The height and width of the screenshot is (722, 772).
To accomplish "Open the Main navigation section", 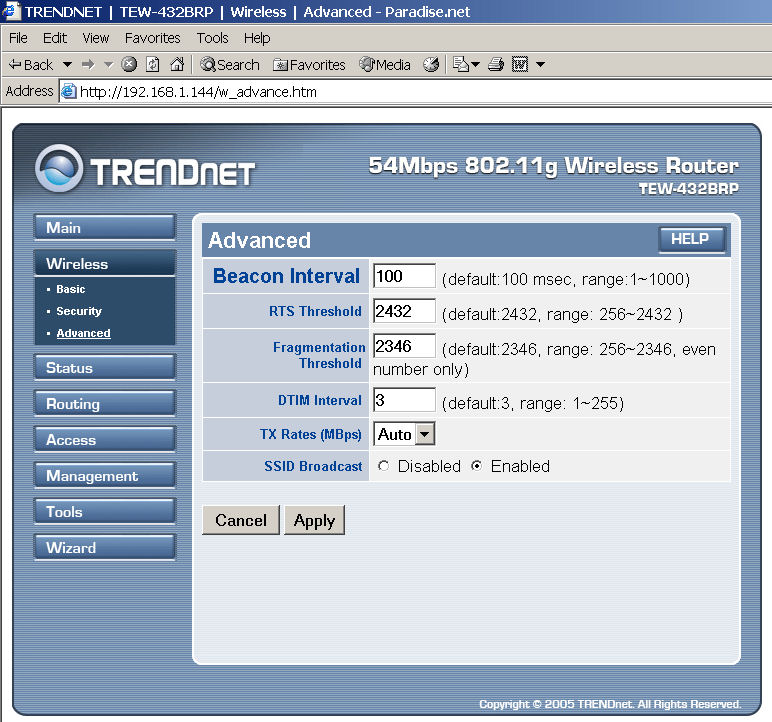I will [104, 228].
